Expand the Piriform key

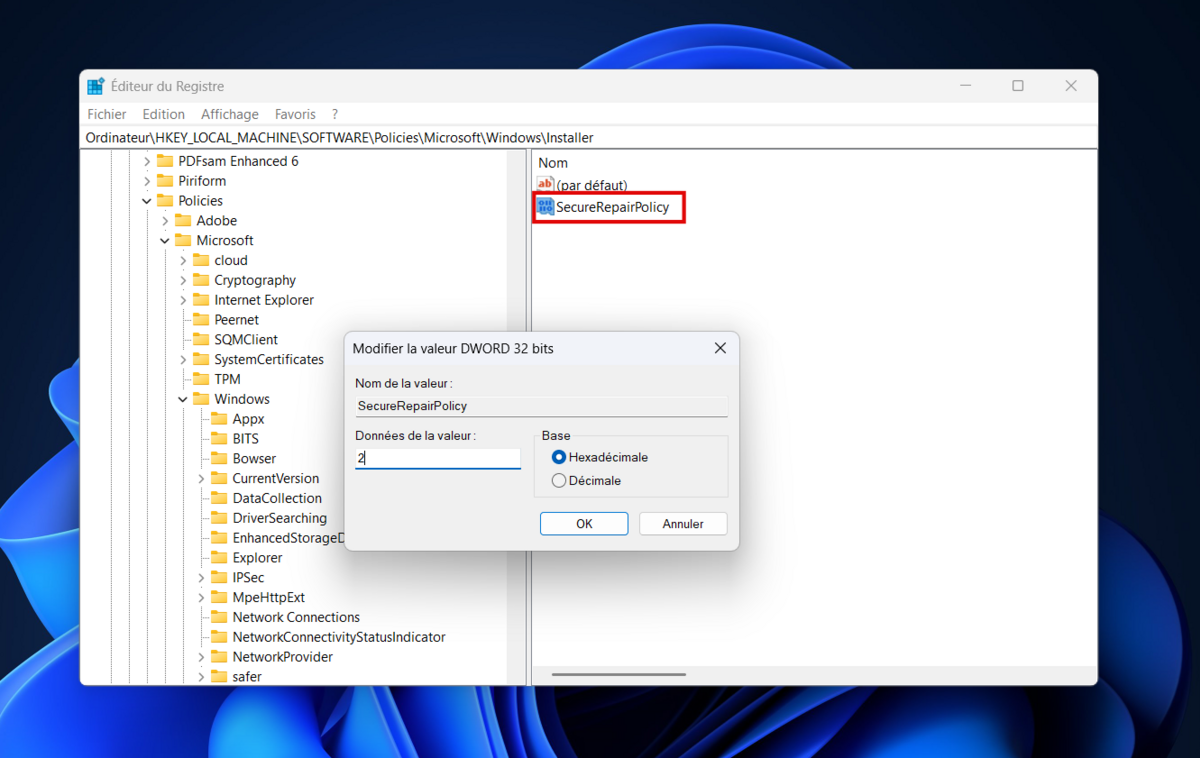click(147, 181)
